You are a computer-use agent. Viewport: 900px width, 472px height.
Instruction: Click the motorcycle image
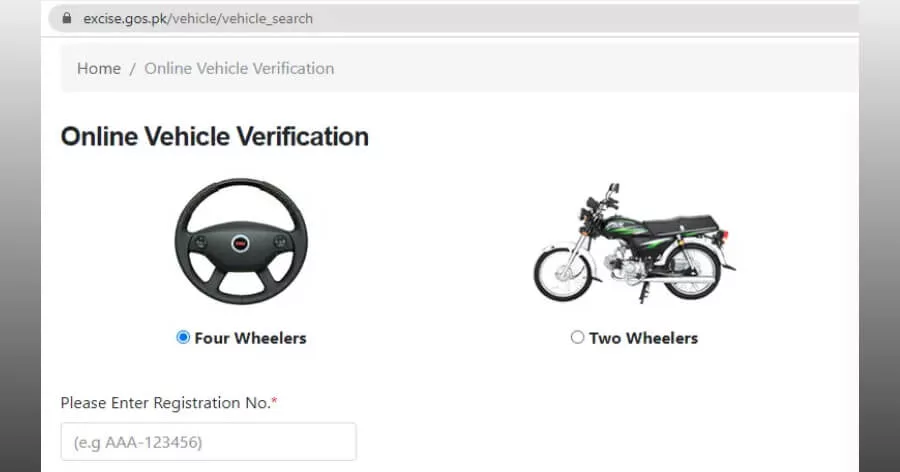(x=634, y=242)
